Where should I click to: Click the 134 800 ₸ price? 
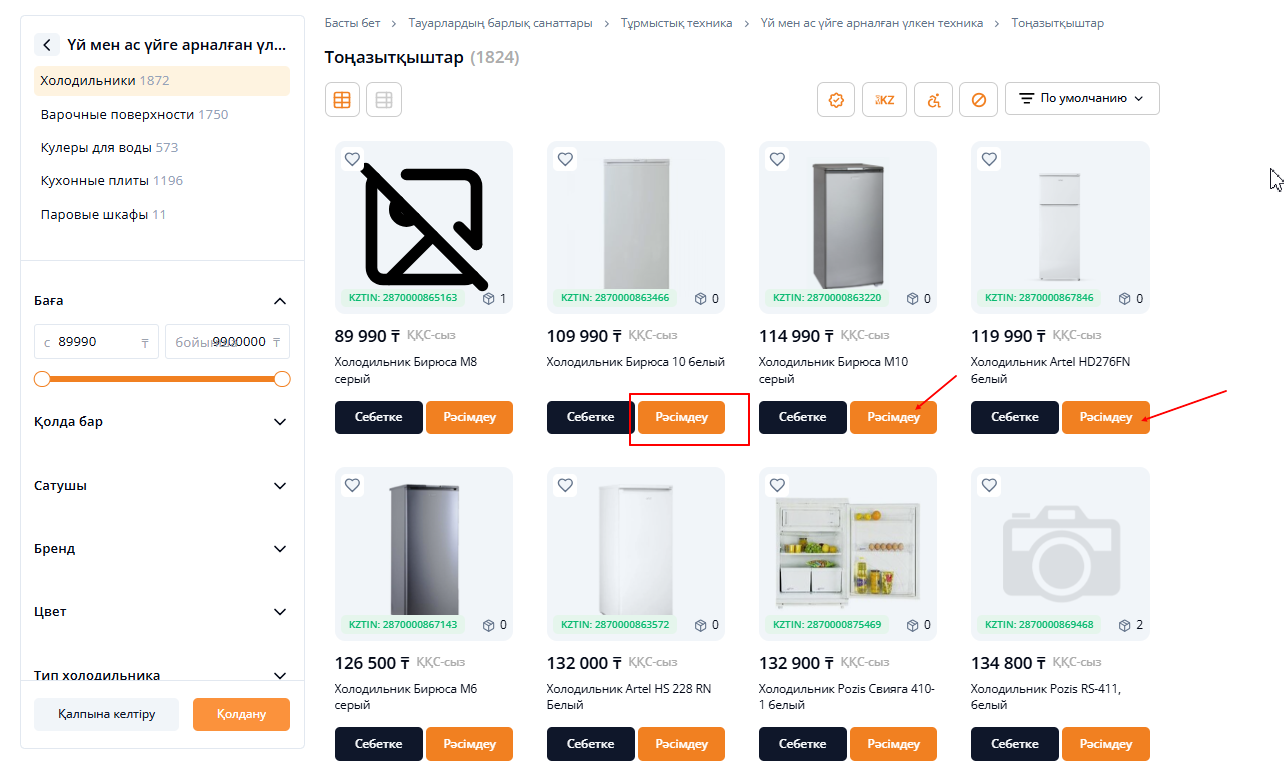click(1008, 663)
